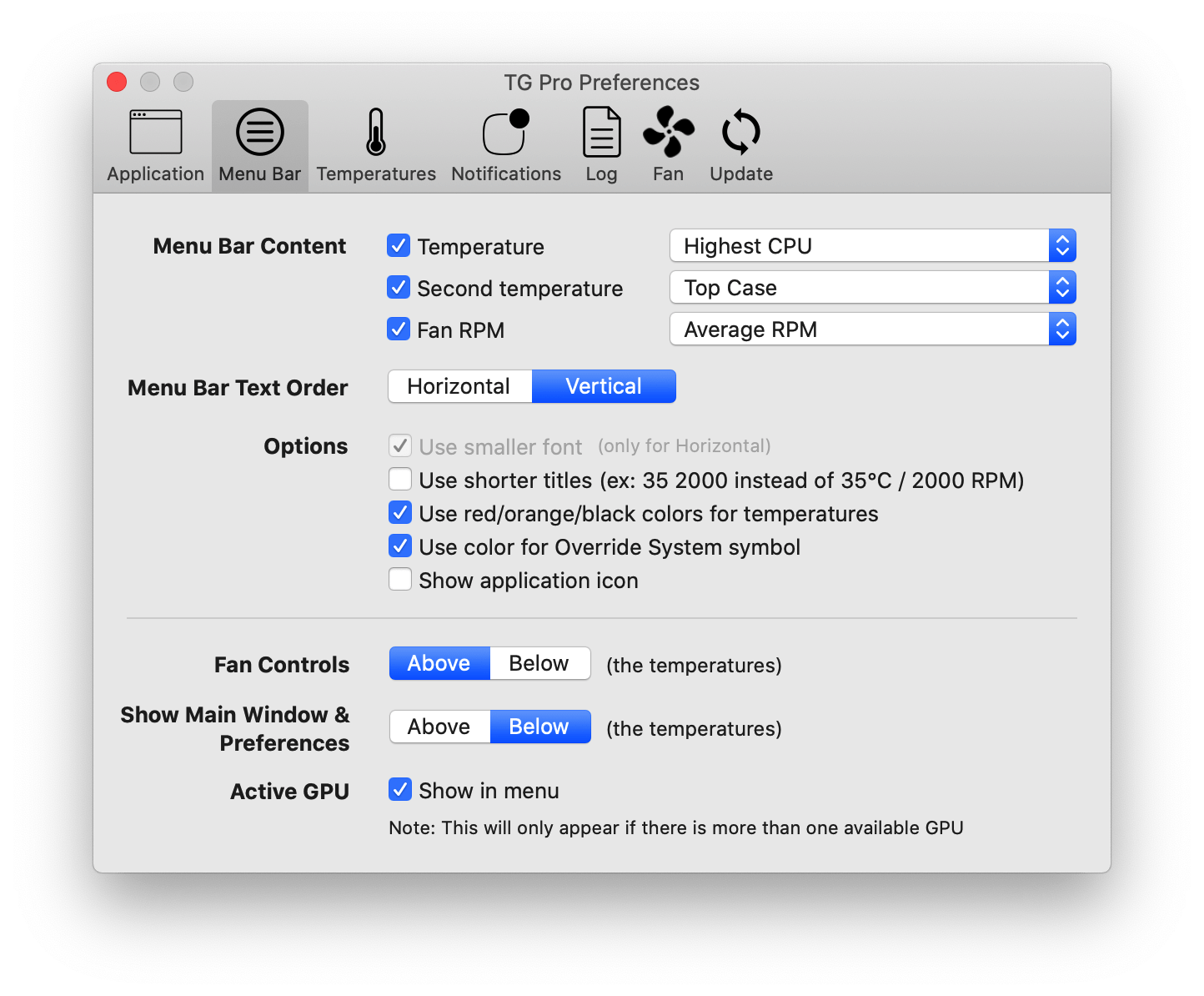The width and height of the screenshot is (1204, 996).
Task: Click the Active GPU heading
Action: pyautogui.click(x=290, y=792)
